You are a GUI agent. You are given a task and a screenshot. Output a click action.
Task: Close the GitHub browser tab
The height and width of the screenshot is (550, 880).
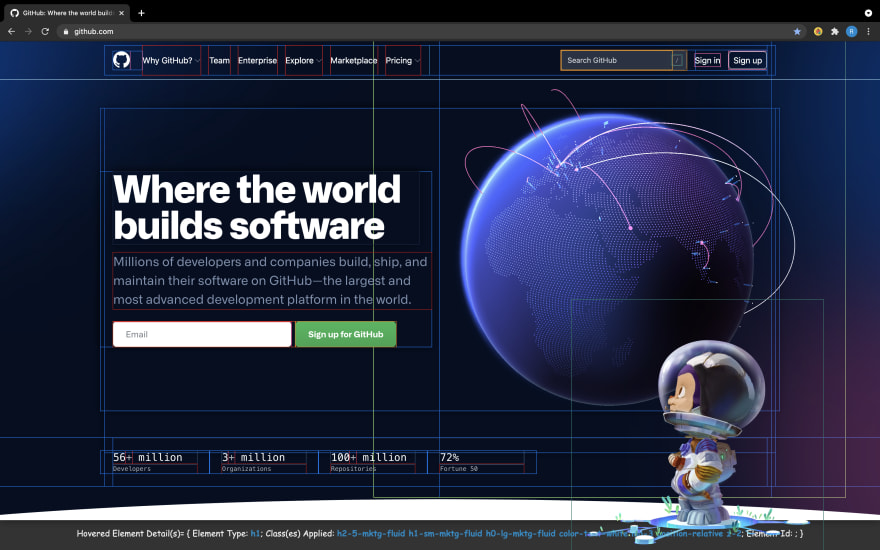121,13
